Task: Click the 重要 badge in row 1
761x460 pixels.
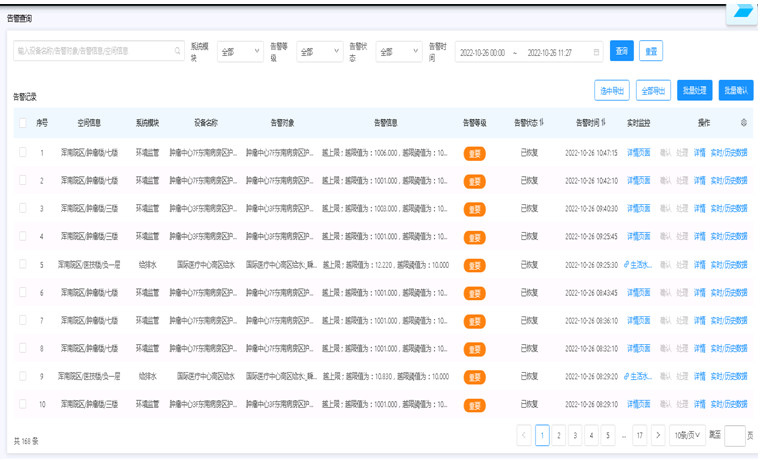Action: tap(475, 153)
